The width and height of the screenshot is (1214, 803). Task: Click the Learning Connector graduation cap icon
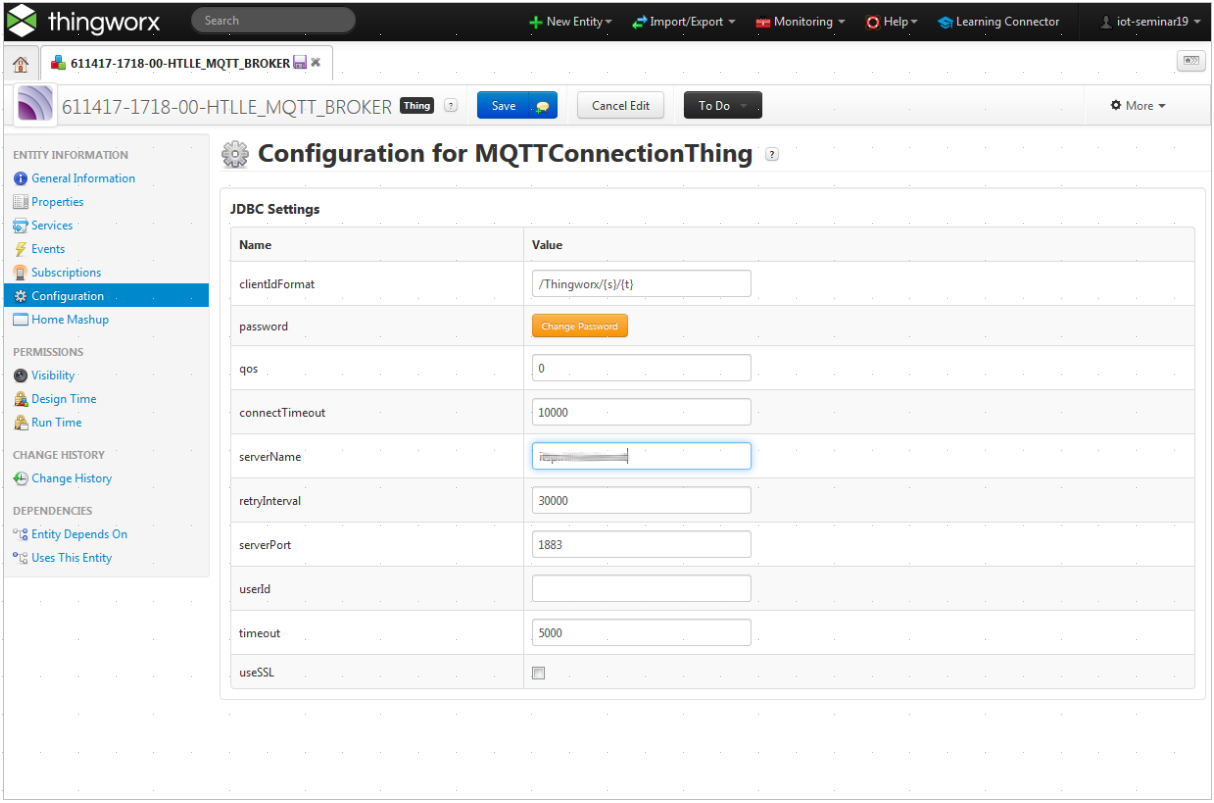[x=945, y=22]
